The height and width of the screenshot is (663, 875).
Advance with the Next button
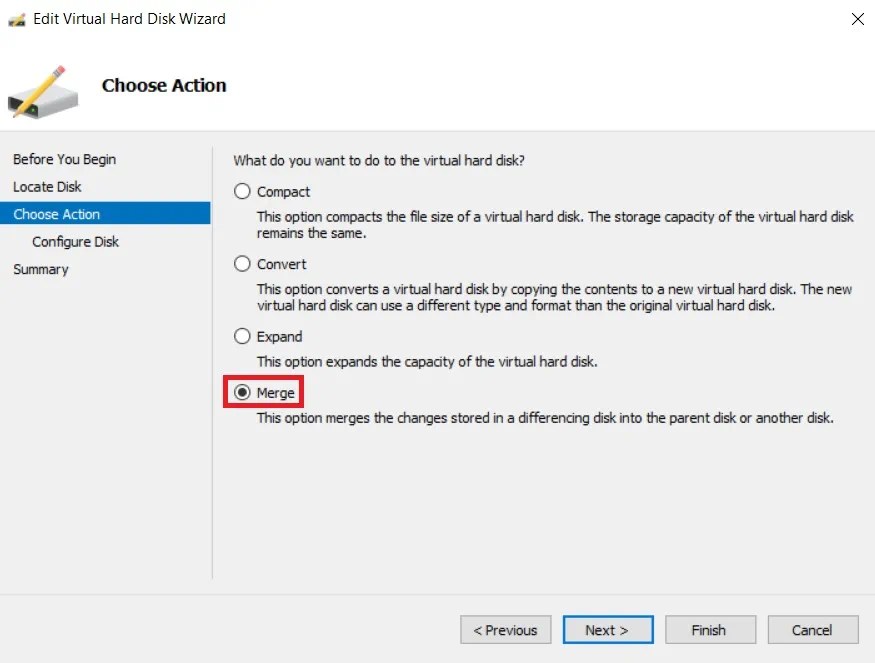pos(608,630)
